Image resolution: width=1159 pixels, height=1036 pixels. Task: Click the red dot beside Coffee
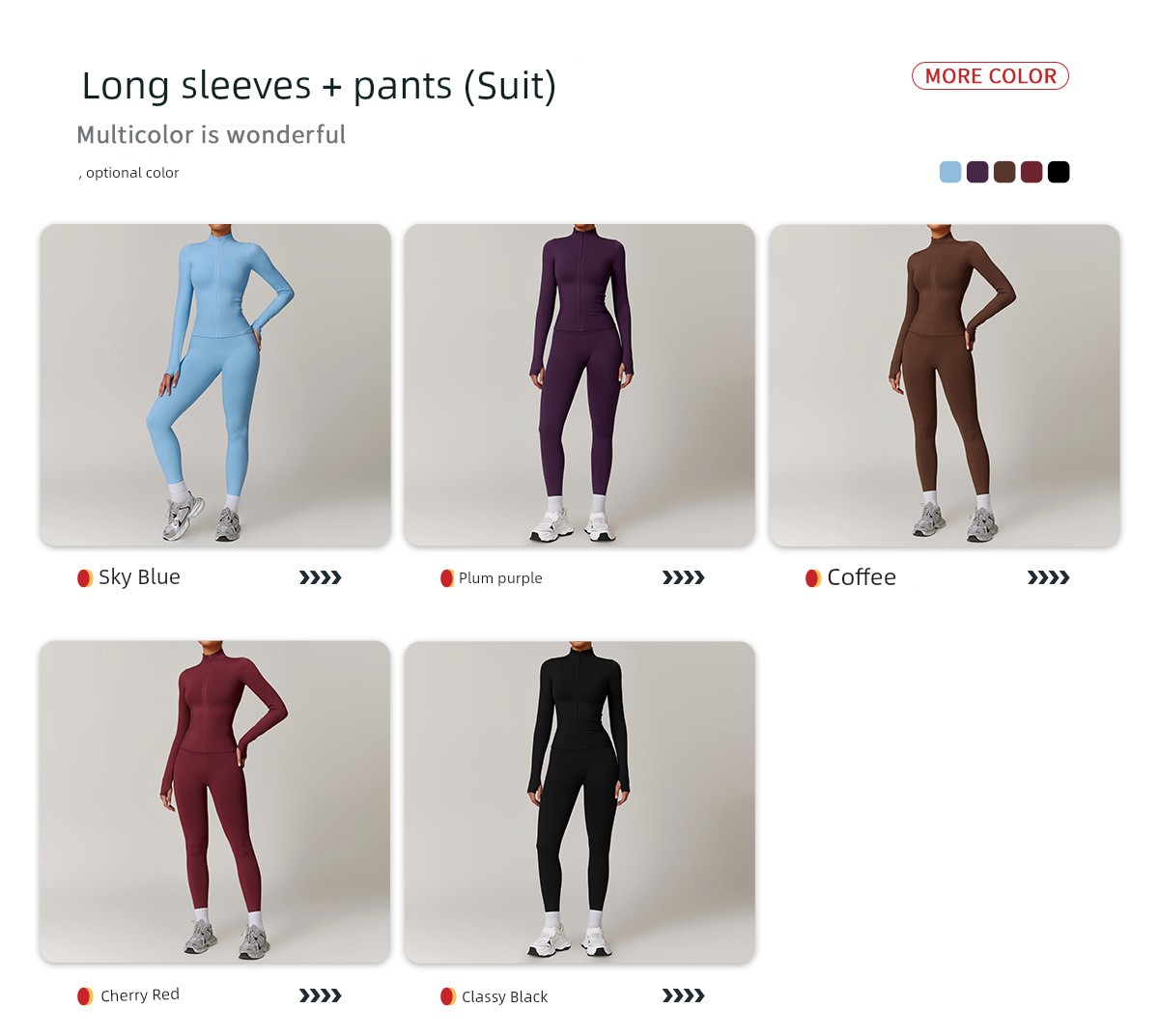coord(813,577)
